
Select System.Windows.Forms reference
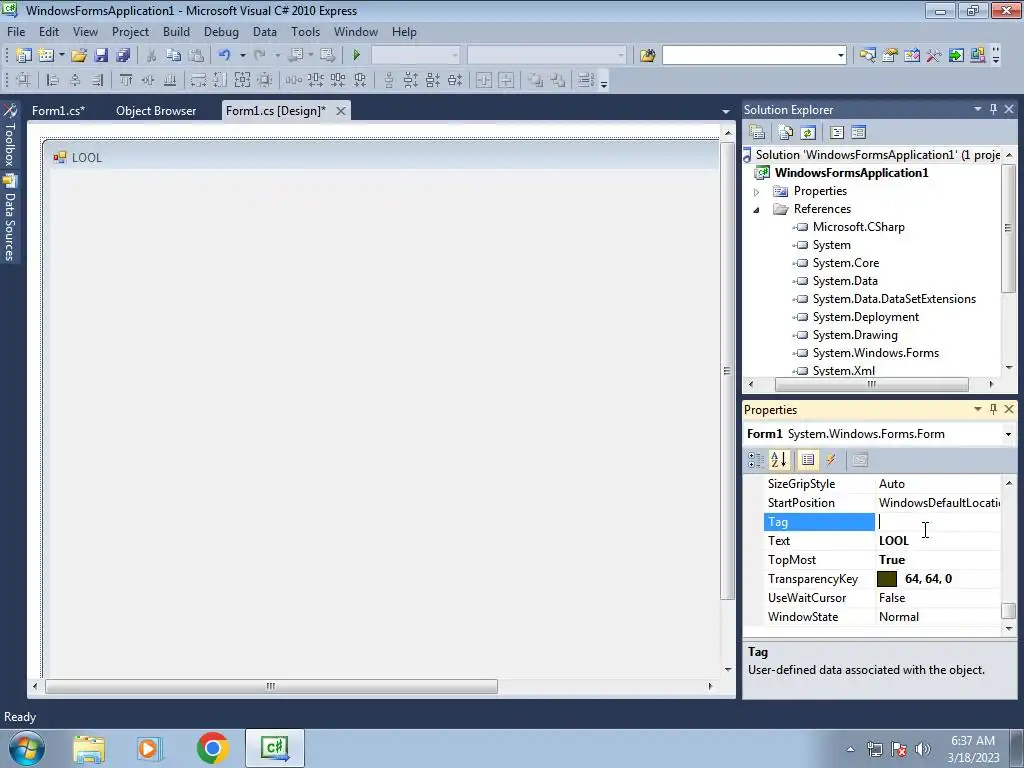875,353
